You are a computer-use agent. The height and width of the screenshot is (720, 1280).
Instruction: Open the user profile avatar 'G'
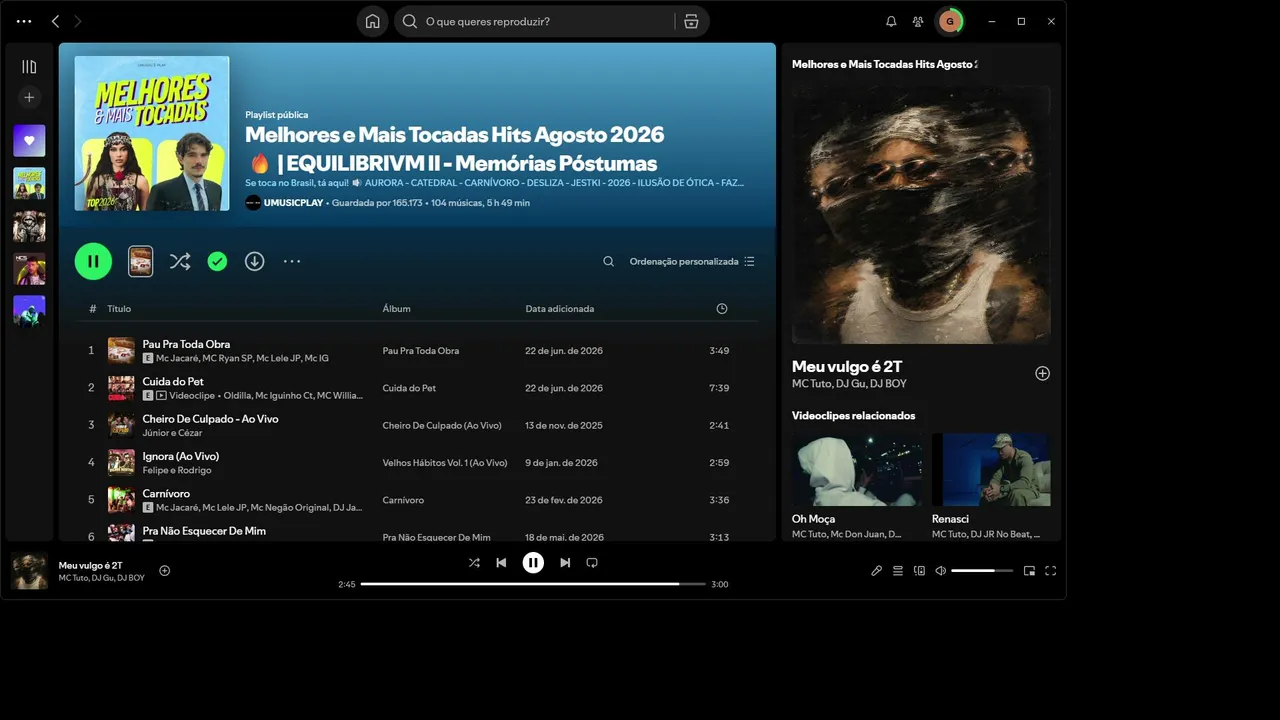[949, 21]
